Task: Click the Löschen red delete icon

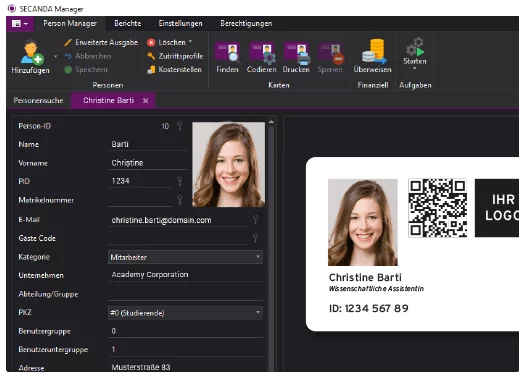Action: pos(151,42)
